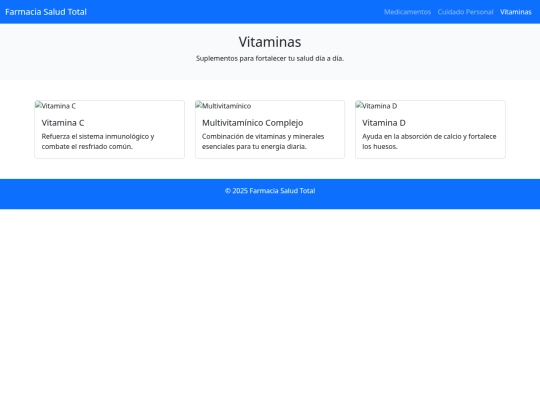Select the Vitaminas nav item
Image resolution: width=540 pixels, height=405 pixels.
click(x=516, y=12)
